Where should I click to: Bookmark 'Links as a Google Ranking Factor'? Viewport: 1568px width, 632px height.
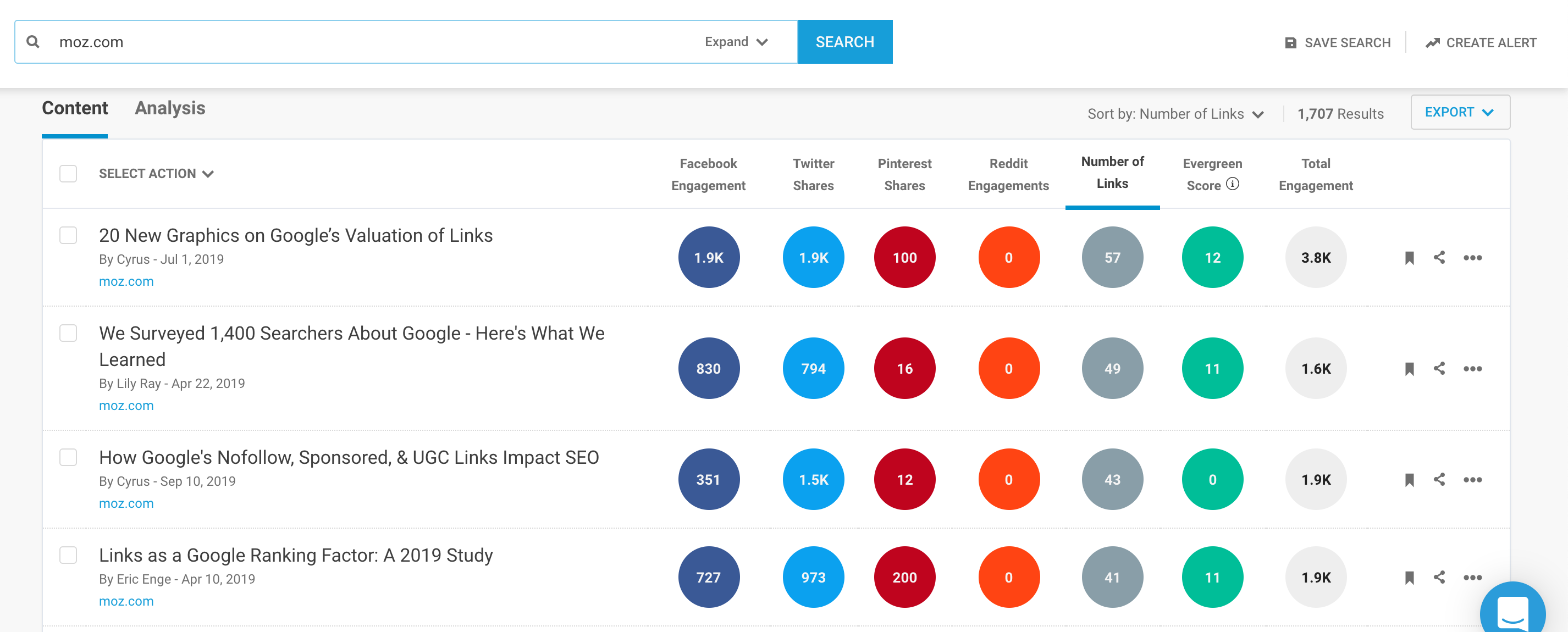1409,578
